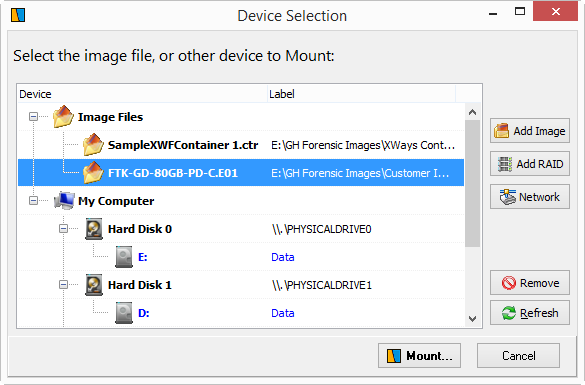The width and height of the screenshot is (585, 385).
Task: Sort by the Label column header
Action: coord(362,94)
